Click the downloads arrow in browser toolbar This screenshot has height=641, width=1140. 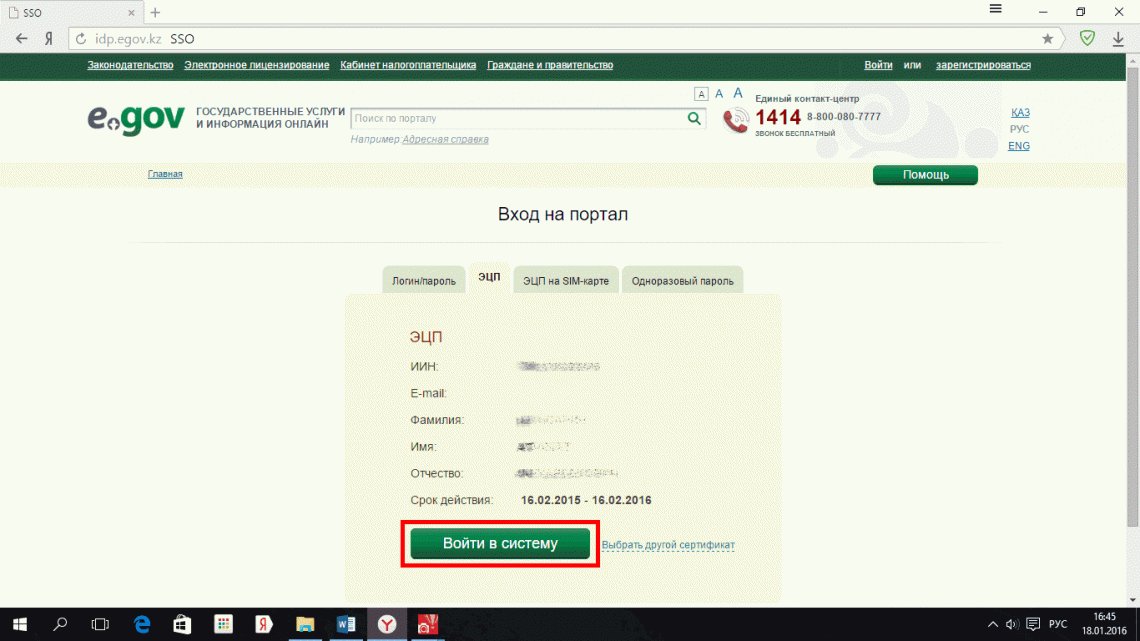pyautogui.click(x=1119, y=38)
